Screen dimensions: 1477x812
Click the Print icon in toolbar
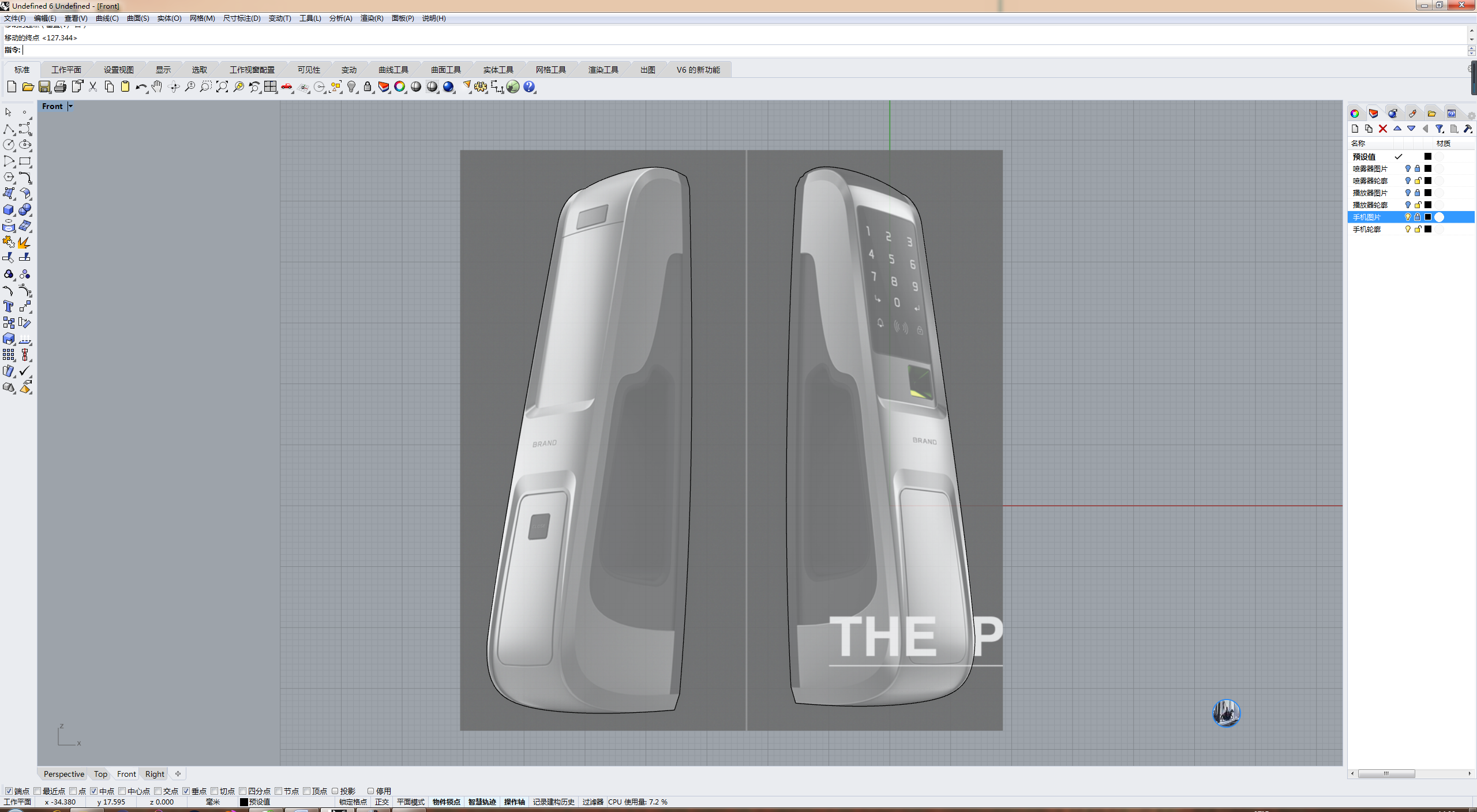pyautogui.click(x=61, y=87)
